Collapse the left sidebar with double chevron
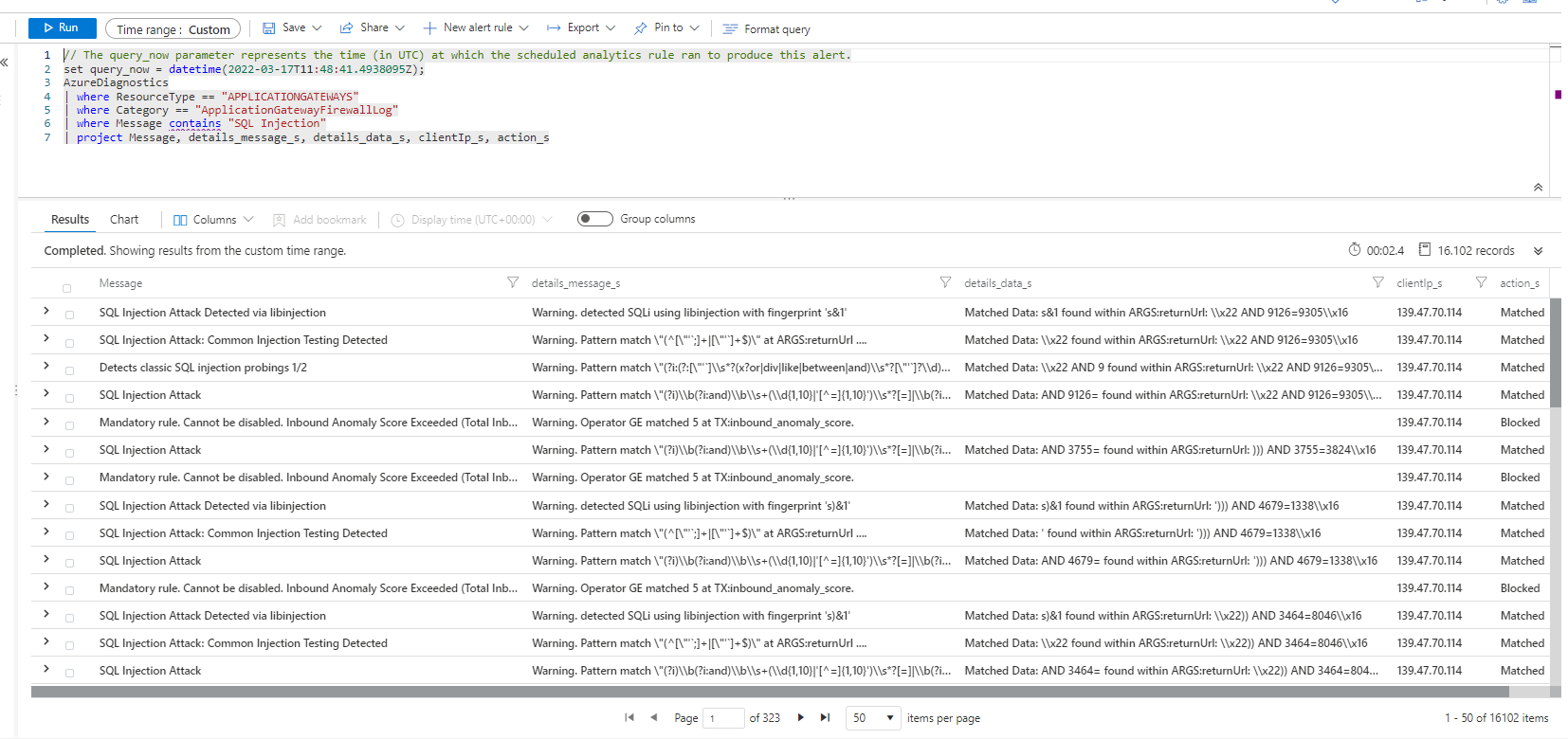Image resolution: width=1568 pixels, height=739 pixels. coord(5,63)
